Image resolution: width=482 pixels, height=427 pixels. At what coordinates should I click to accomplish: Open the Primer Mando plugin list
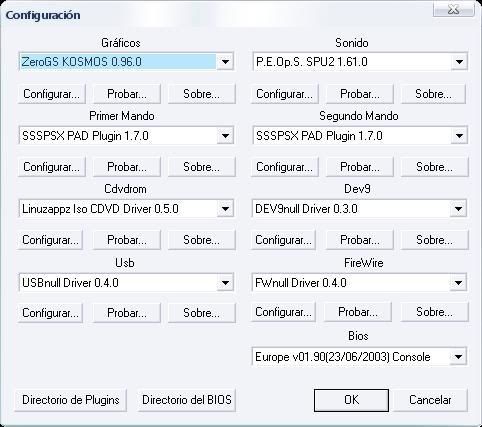[225, 136]
